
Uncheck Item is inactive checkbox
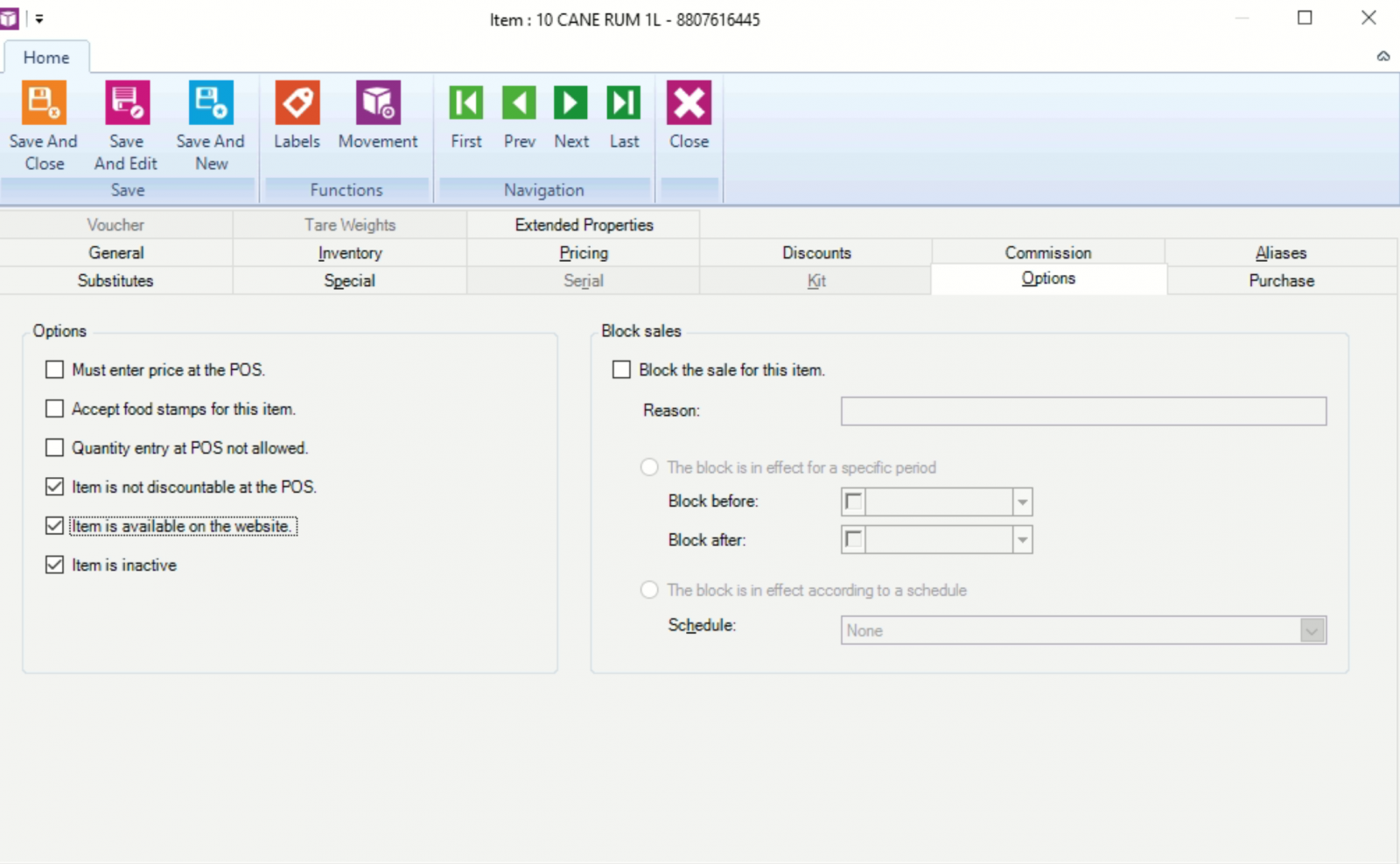point(55,565)
